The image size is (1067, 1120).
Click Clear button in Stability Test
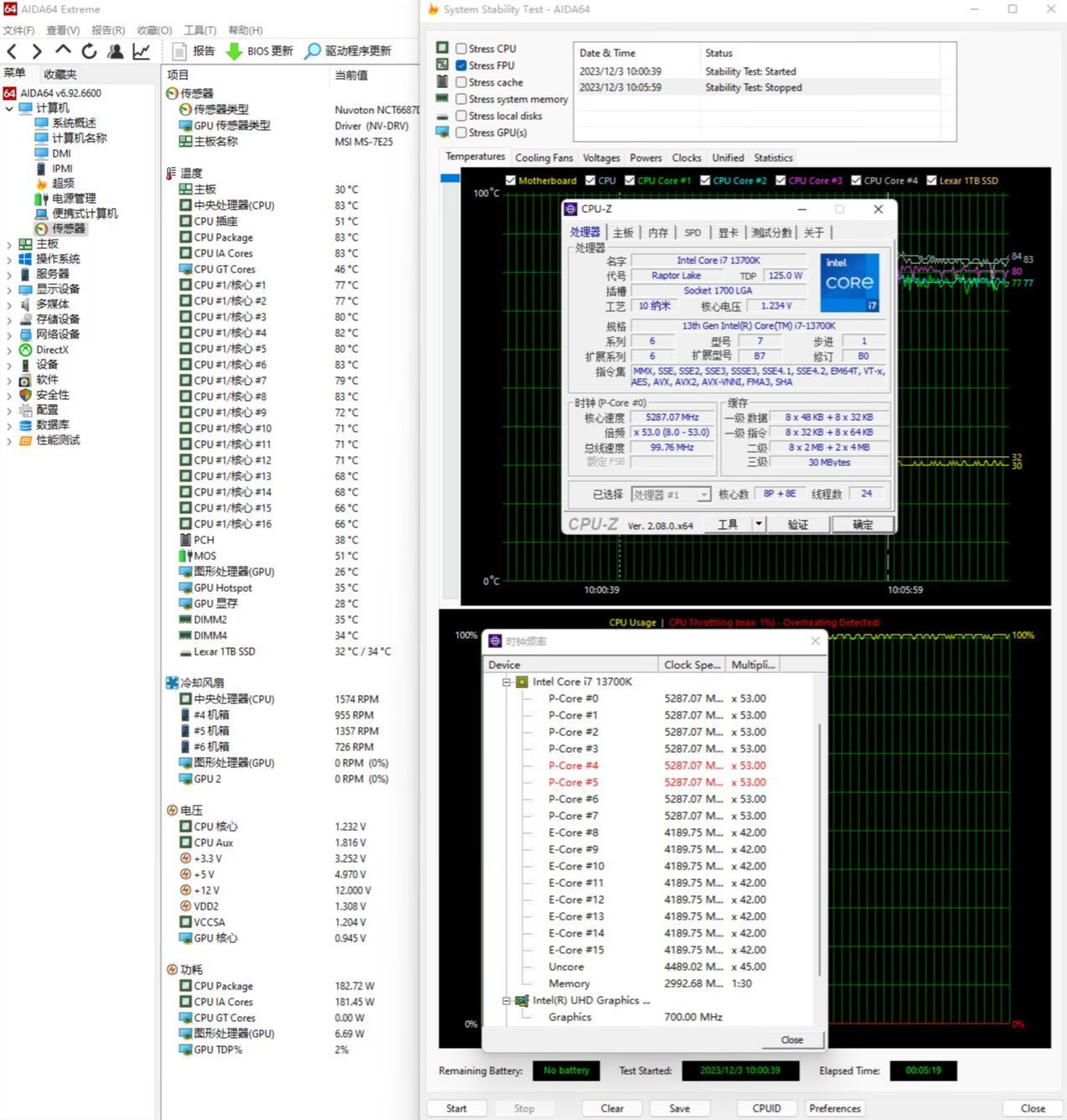click(x=612, y=1108)
